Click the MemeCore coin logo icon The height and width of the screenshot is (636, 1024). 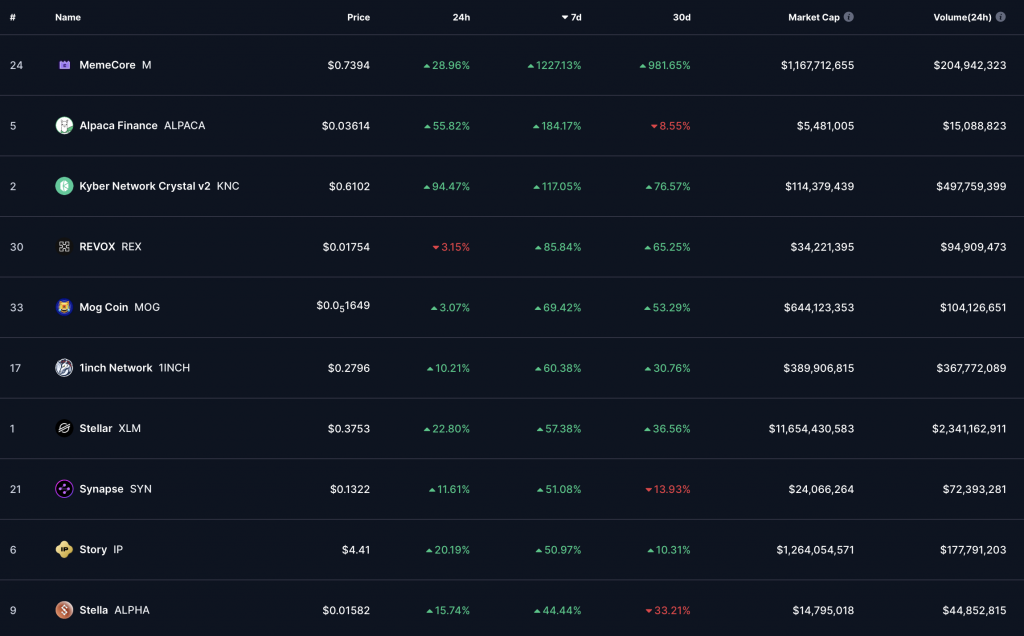click(x=64, y=65)
